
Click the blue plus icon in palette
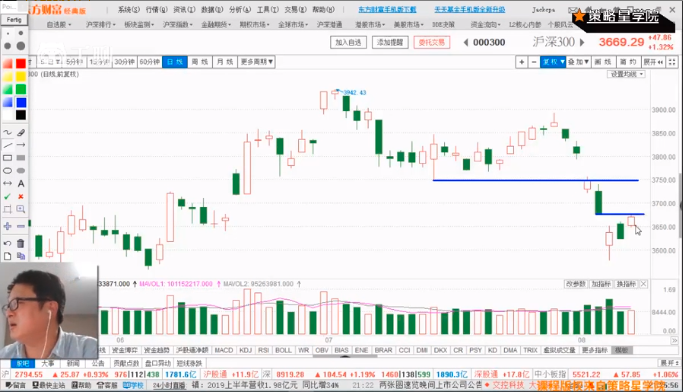point(7,226)
